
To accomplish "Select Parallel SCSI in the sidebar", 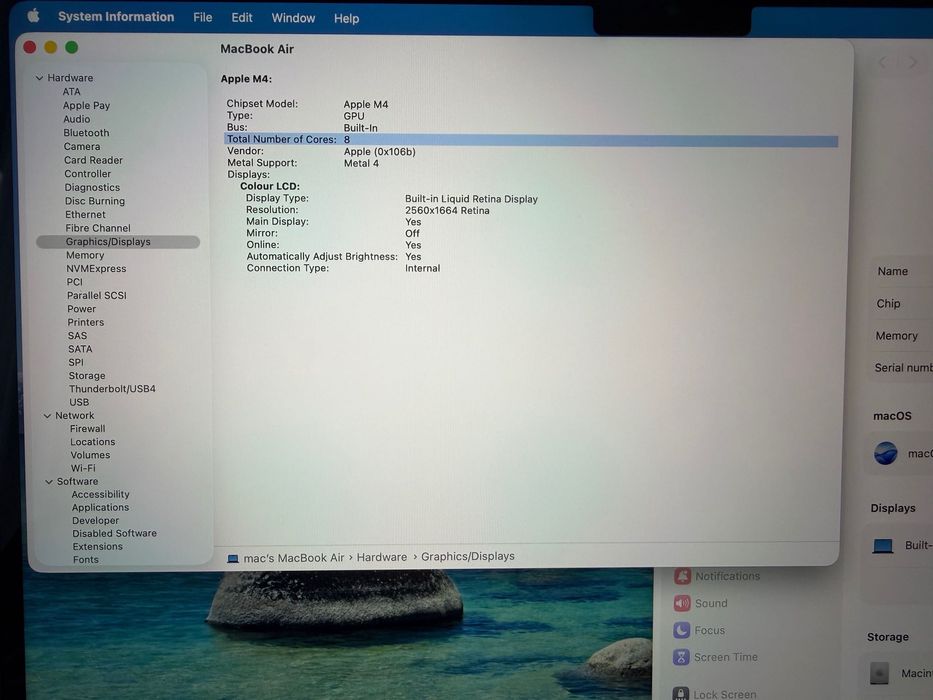I will tap(96, 295).
